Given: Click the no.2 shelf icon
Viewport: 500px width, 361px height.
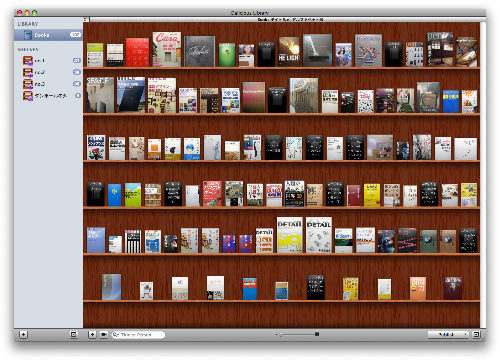Looking at the screenshot, I should tap(28, 72).
